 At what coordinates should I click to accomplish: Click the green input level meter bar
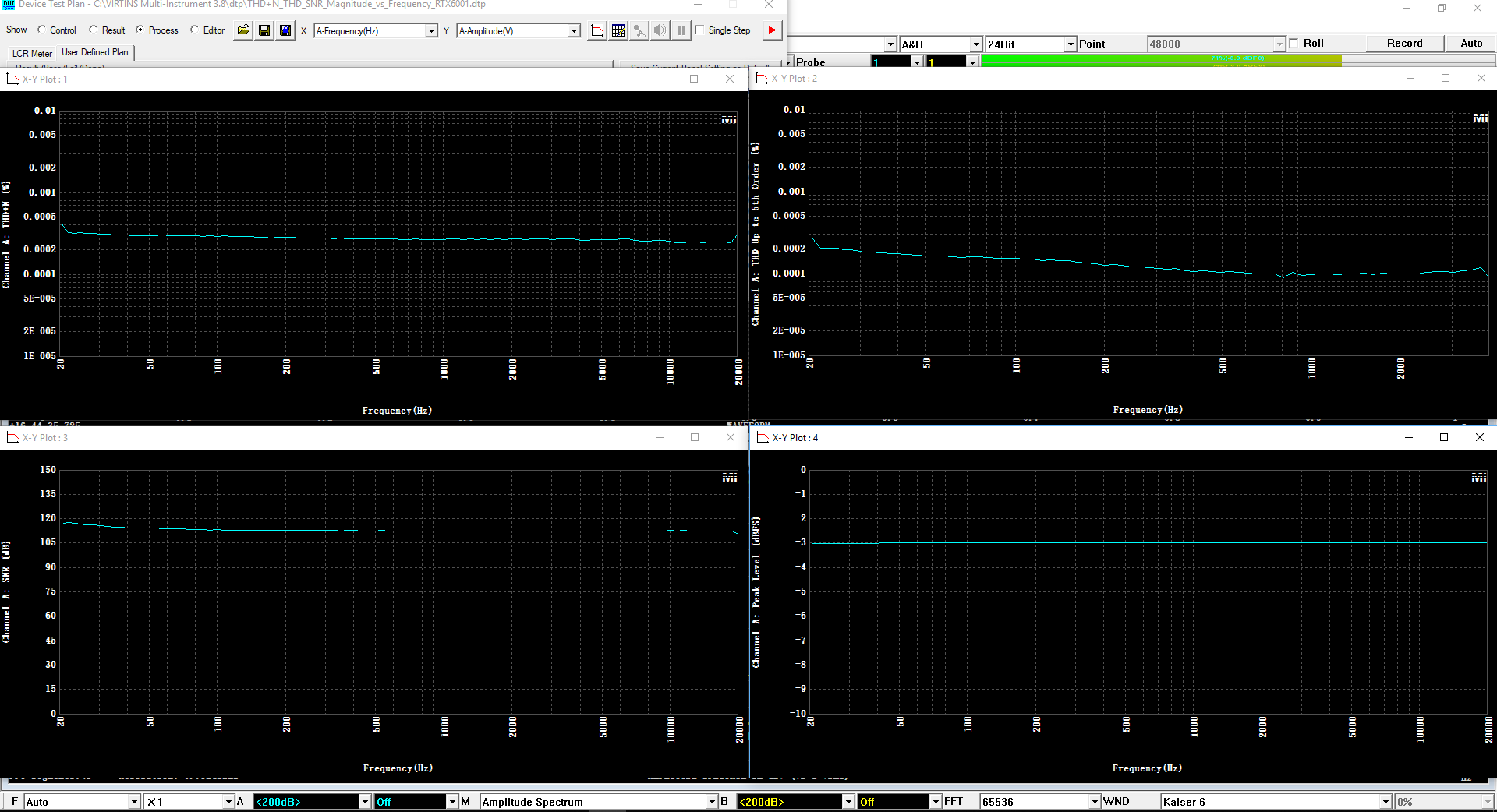click(1161, 61)
